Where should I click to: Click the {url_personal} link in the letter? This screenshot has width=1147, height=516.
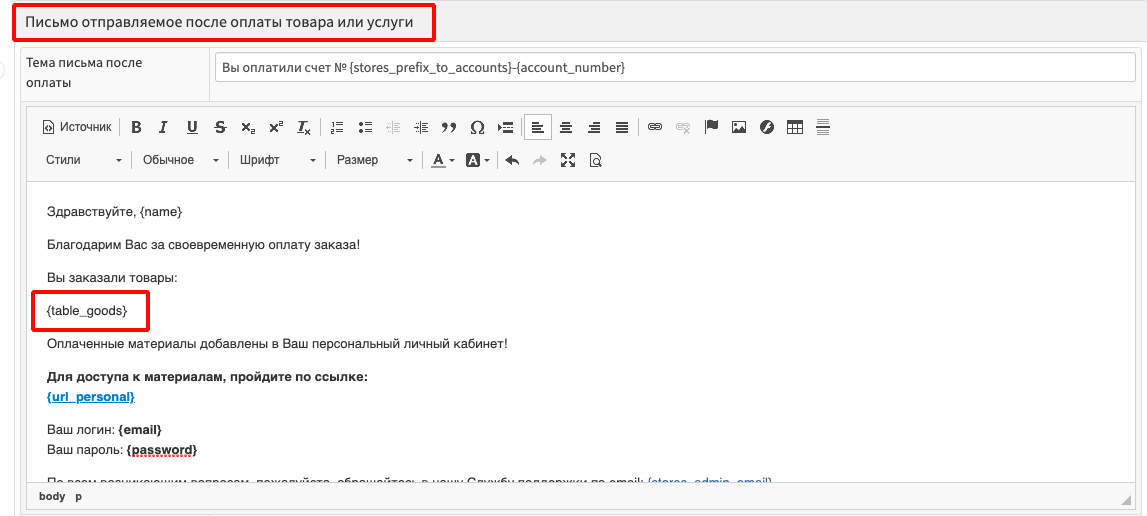point(91,397)
